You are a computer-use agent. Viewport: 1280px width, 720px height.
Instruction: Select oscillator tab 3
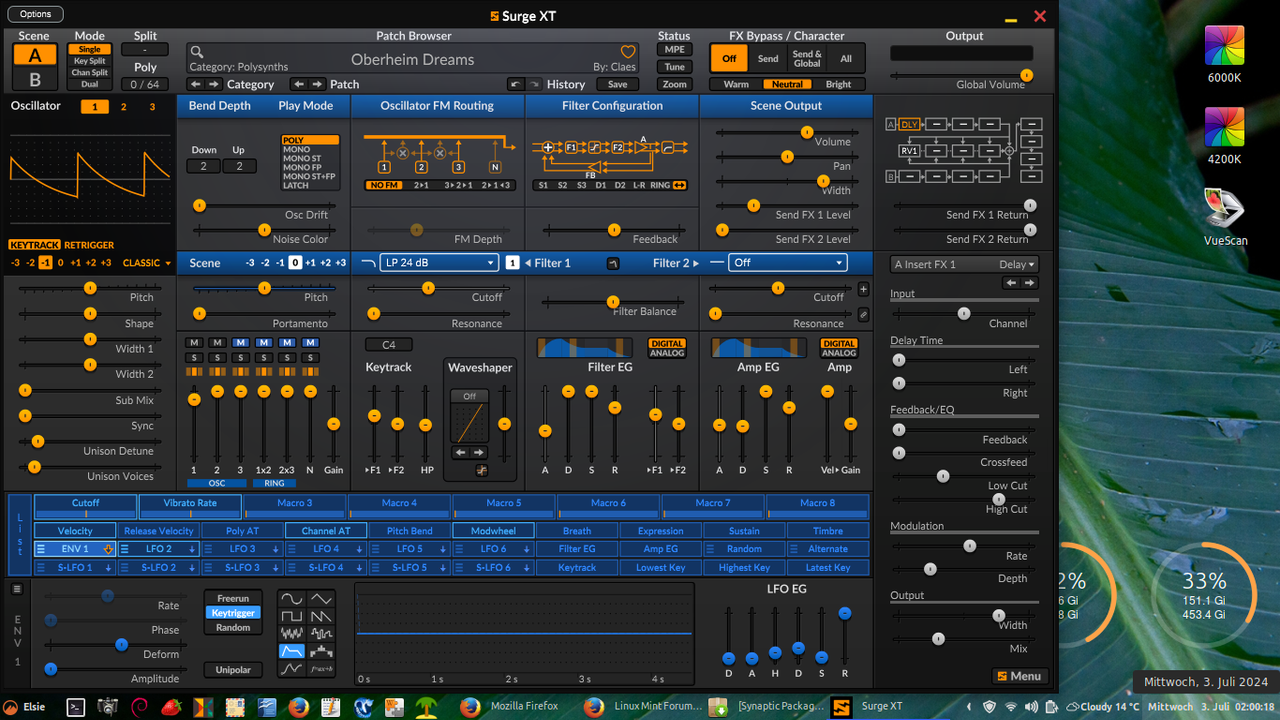(x=152, y=106)
